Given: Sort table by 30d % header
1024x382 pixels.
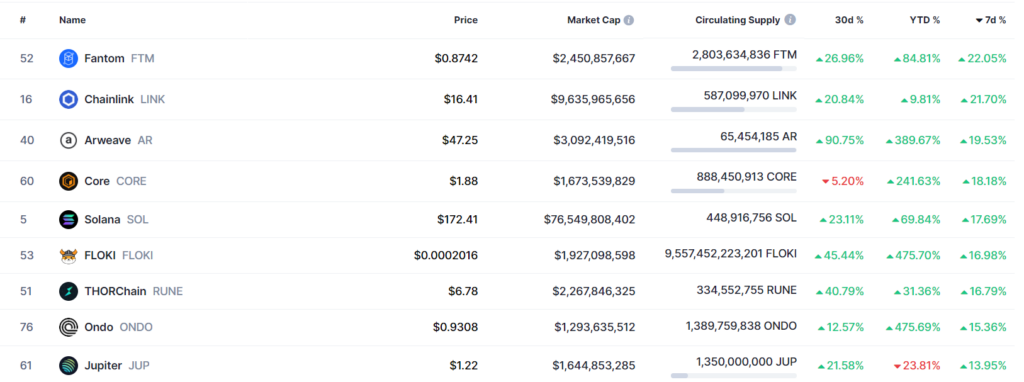Looking at the screenshot, I should (849, 20).
